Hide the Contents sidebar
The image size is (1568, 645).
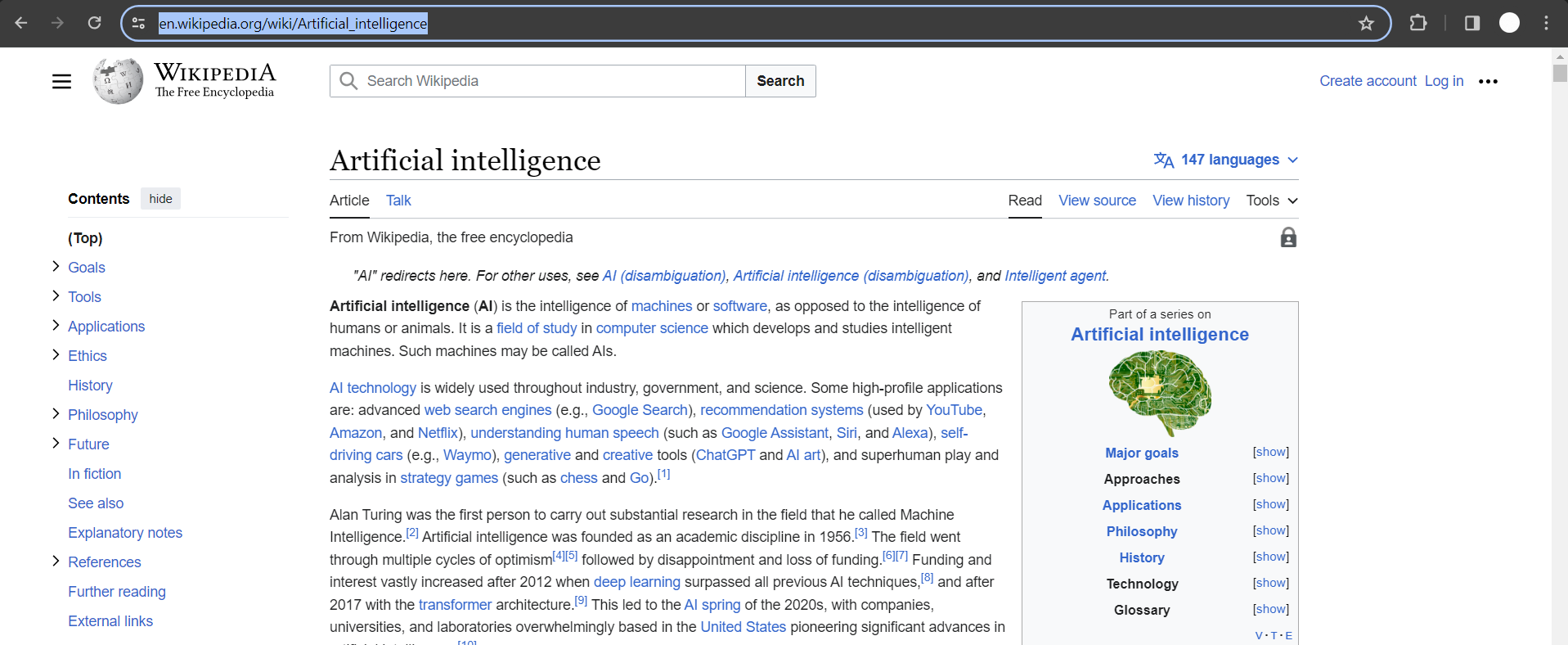(x=160, y=199)
